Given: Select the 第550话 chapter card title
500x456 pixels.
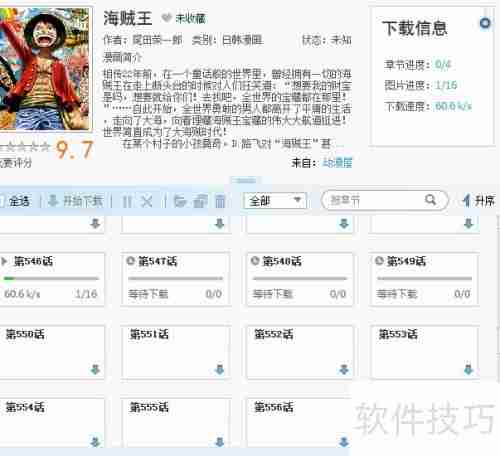Looking at the screenshot, I should point(25,334).
